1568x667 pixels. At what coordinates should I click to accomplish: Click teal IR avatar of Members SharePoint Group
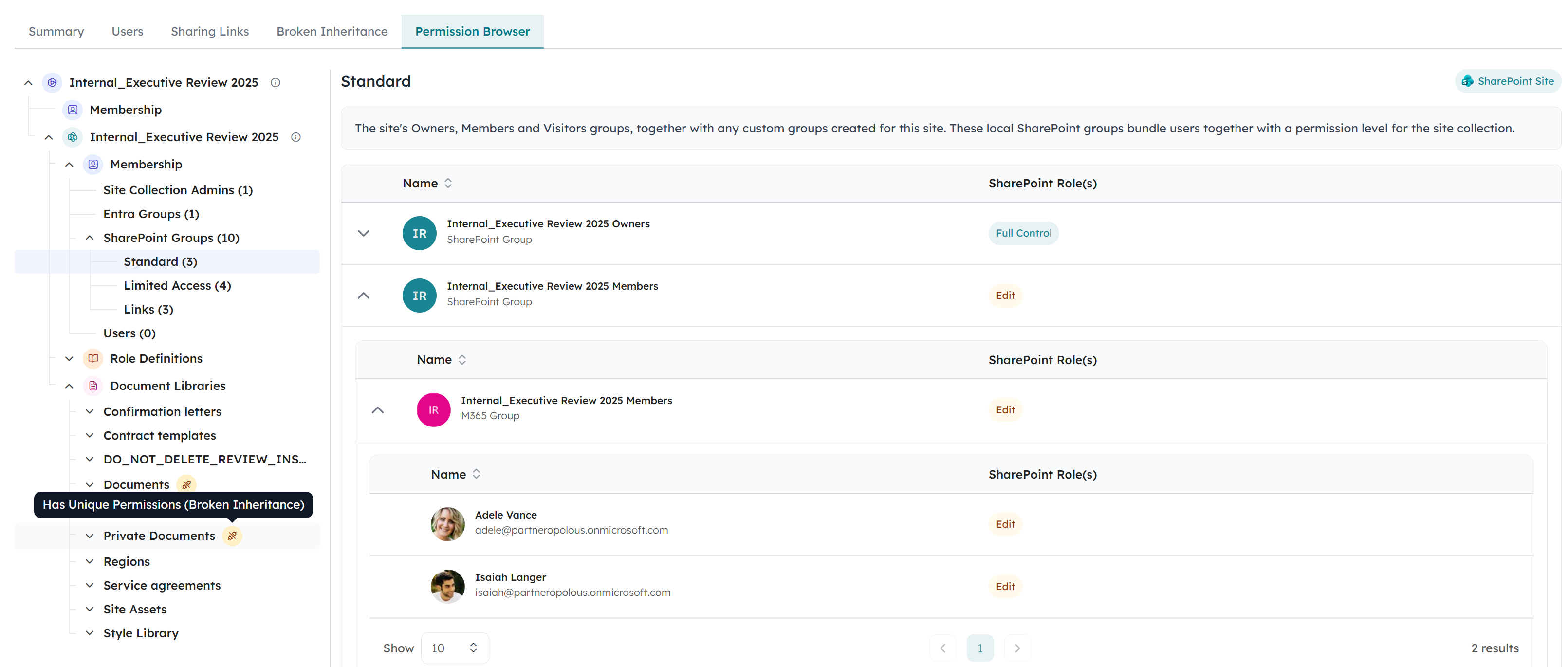click(x=420, y=295)
